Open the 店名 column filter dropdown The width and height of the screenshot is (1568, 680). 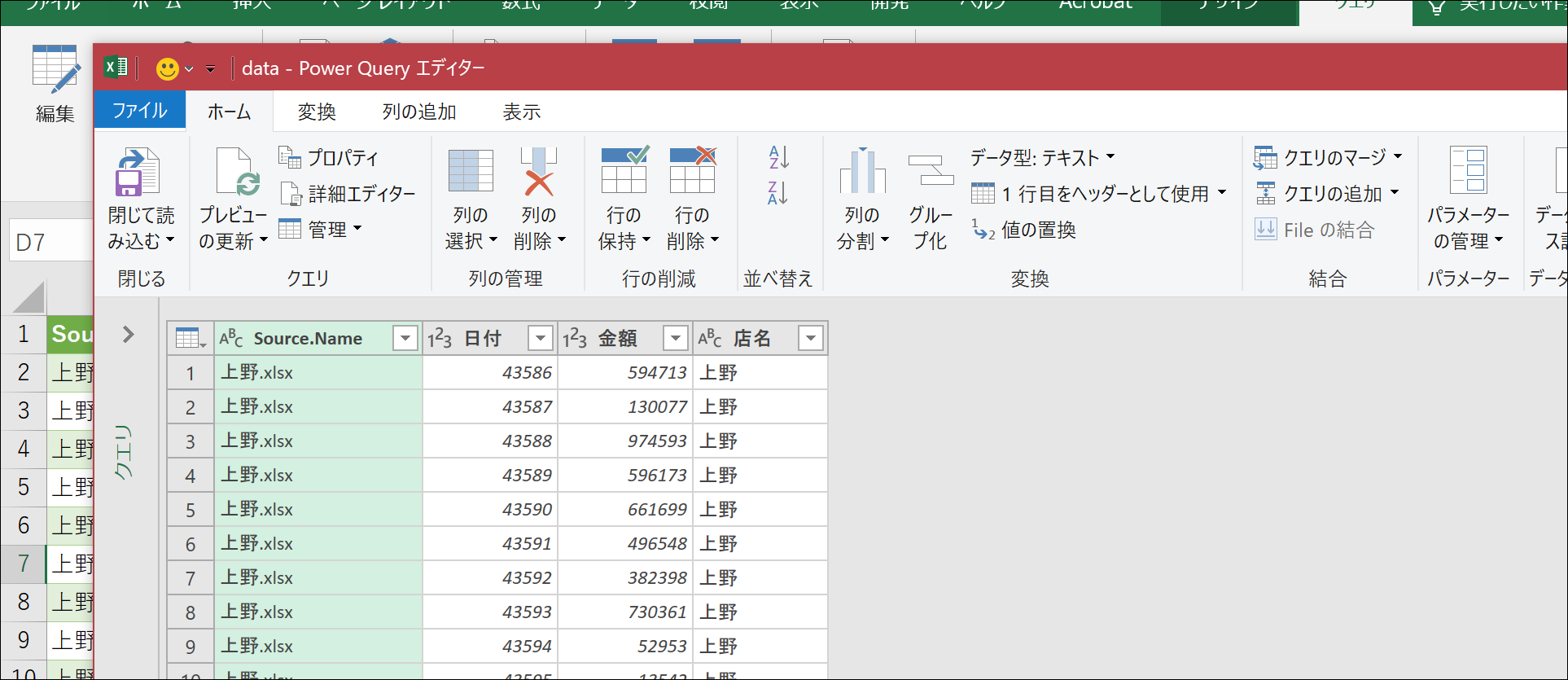coord(811,338)
